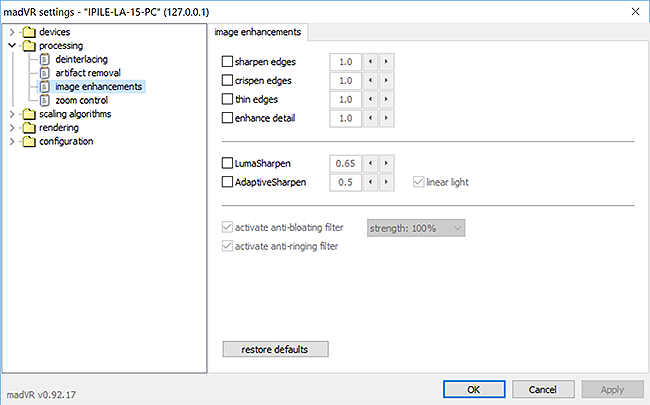
Task: Toggle activate anti-bloating filter checkbox
Action: pyautogui.click(x=227, y=227)
